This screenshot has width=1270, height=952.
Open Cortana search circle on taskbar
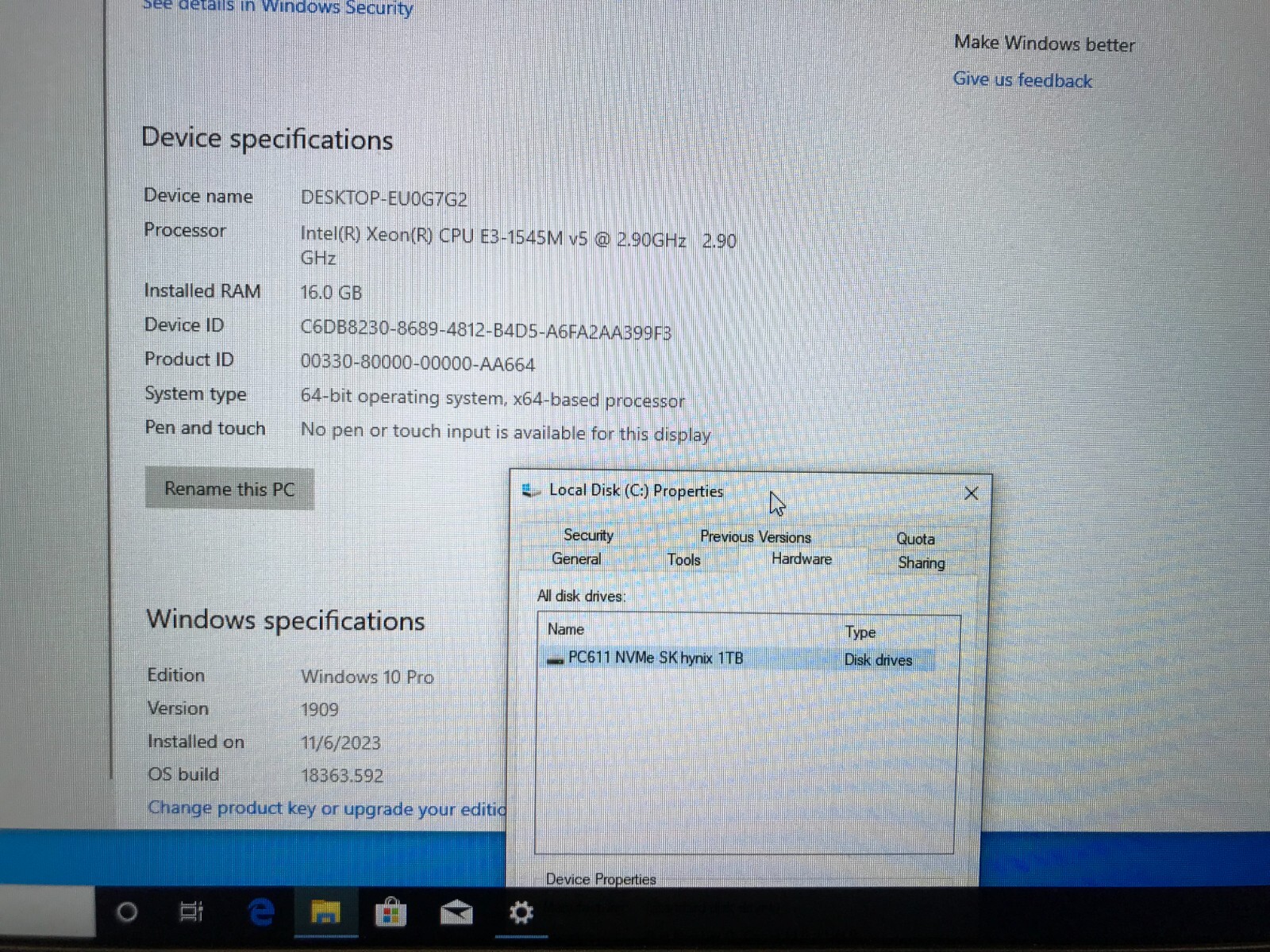pyautogui.click(x=127, y=912)
